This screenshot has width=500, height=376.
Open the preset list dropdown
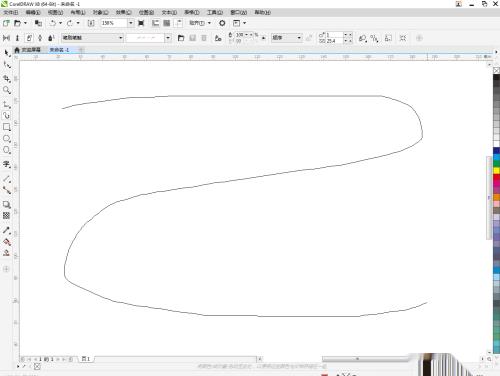[92, 38]
